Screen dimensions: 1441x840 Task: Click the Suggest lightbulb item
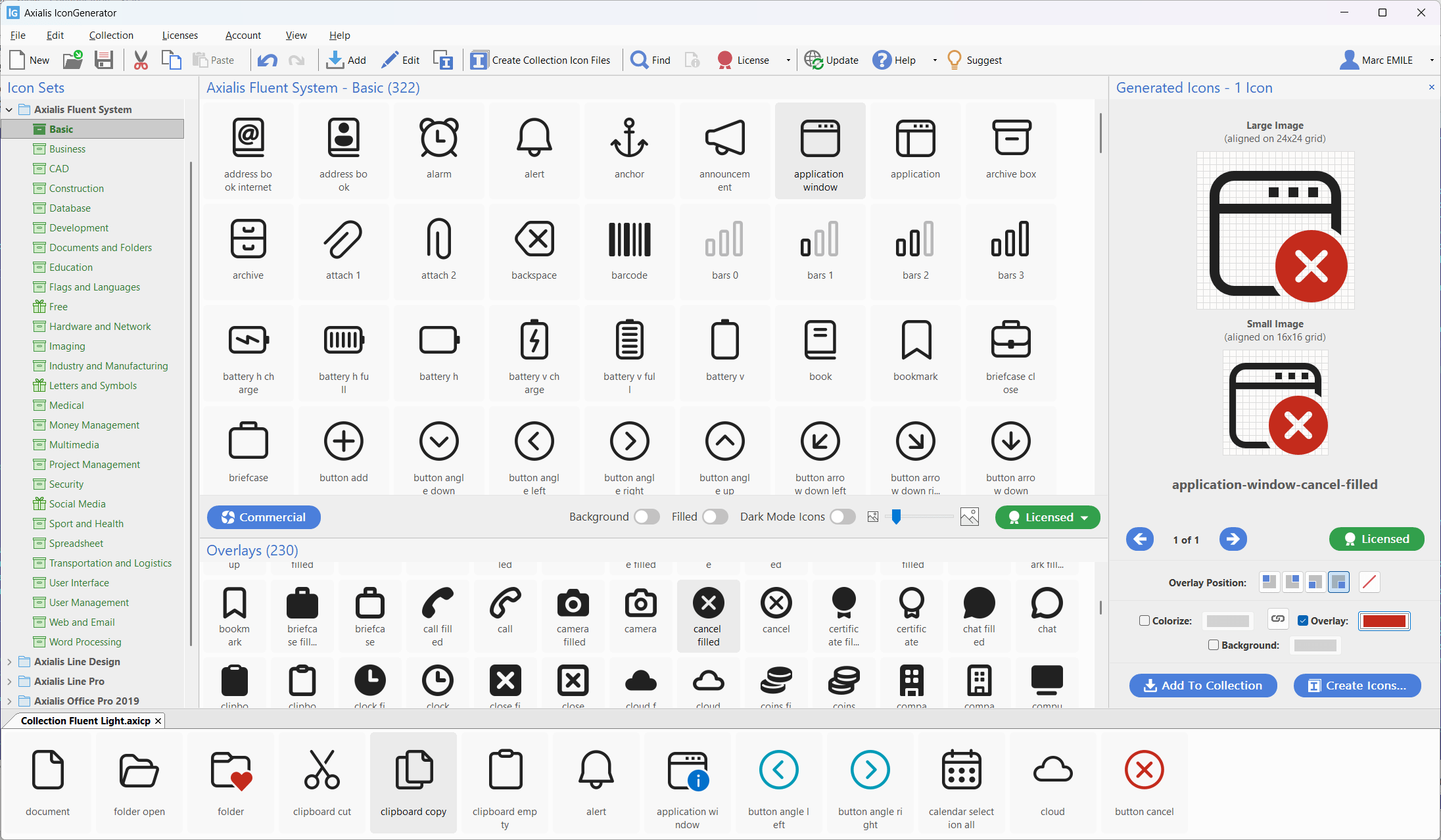(x=974, y=60)
